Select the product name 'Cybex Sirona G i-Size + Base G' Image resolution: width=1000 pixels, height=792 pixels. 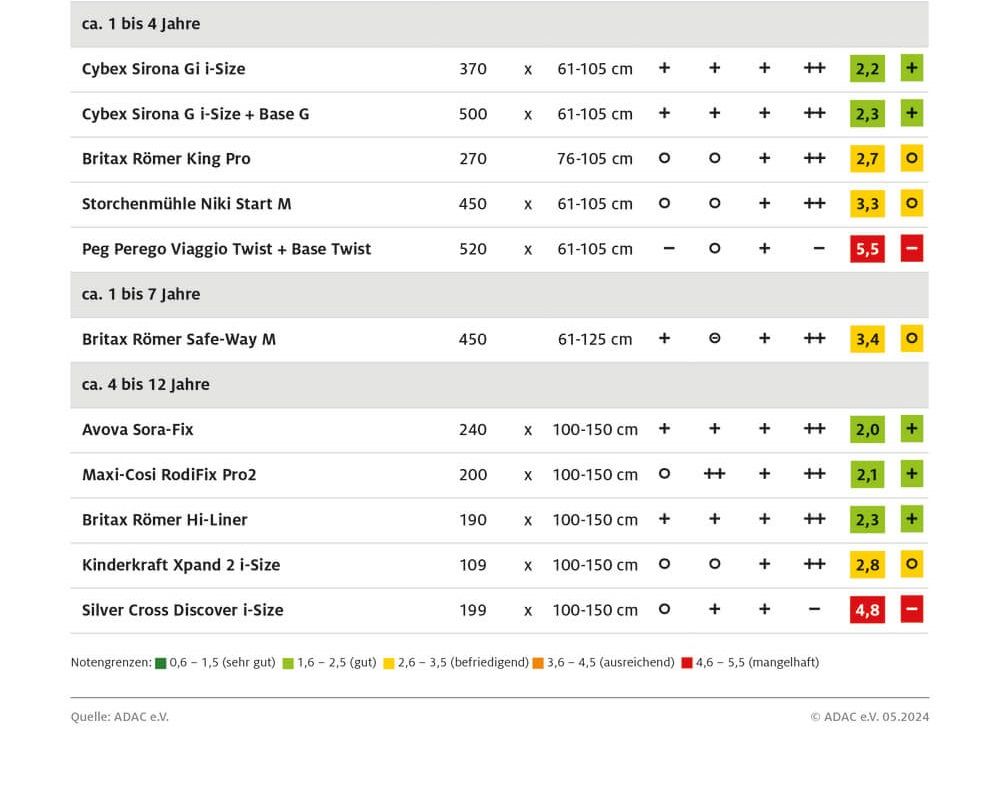coord(196,114)
